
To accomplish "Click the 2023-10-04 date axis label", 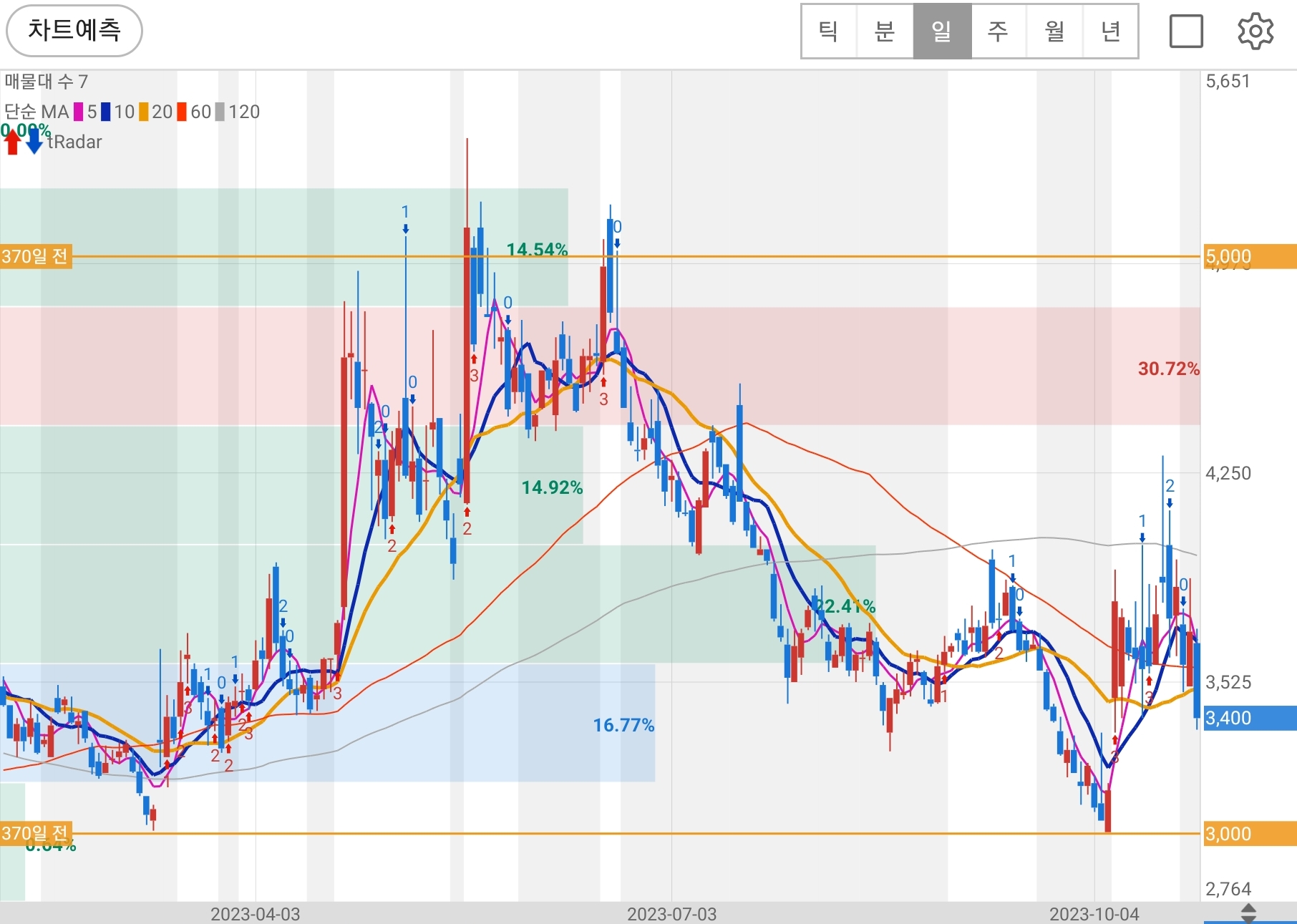I will point(1094,914).
